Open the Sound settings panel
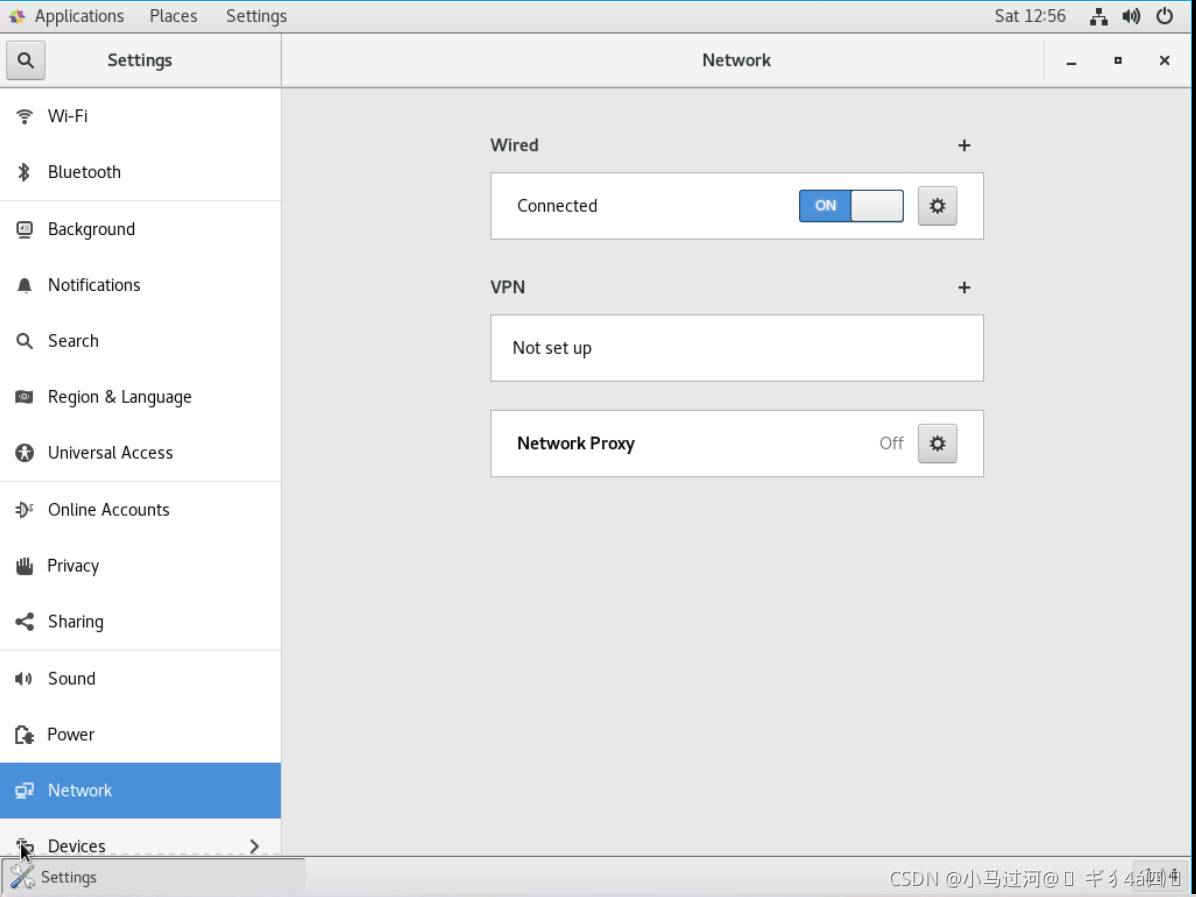Screen dimensions: 1196x897 point(72,679)
